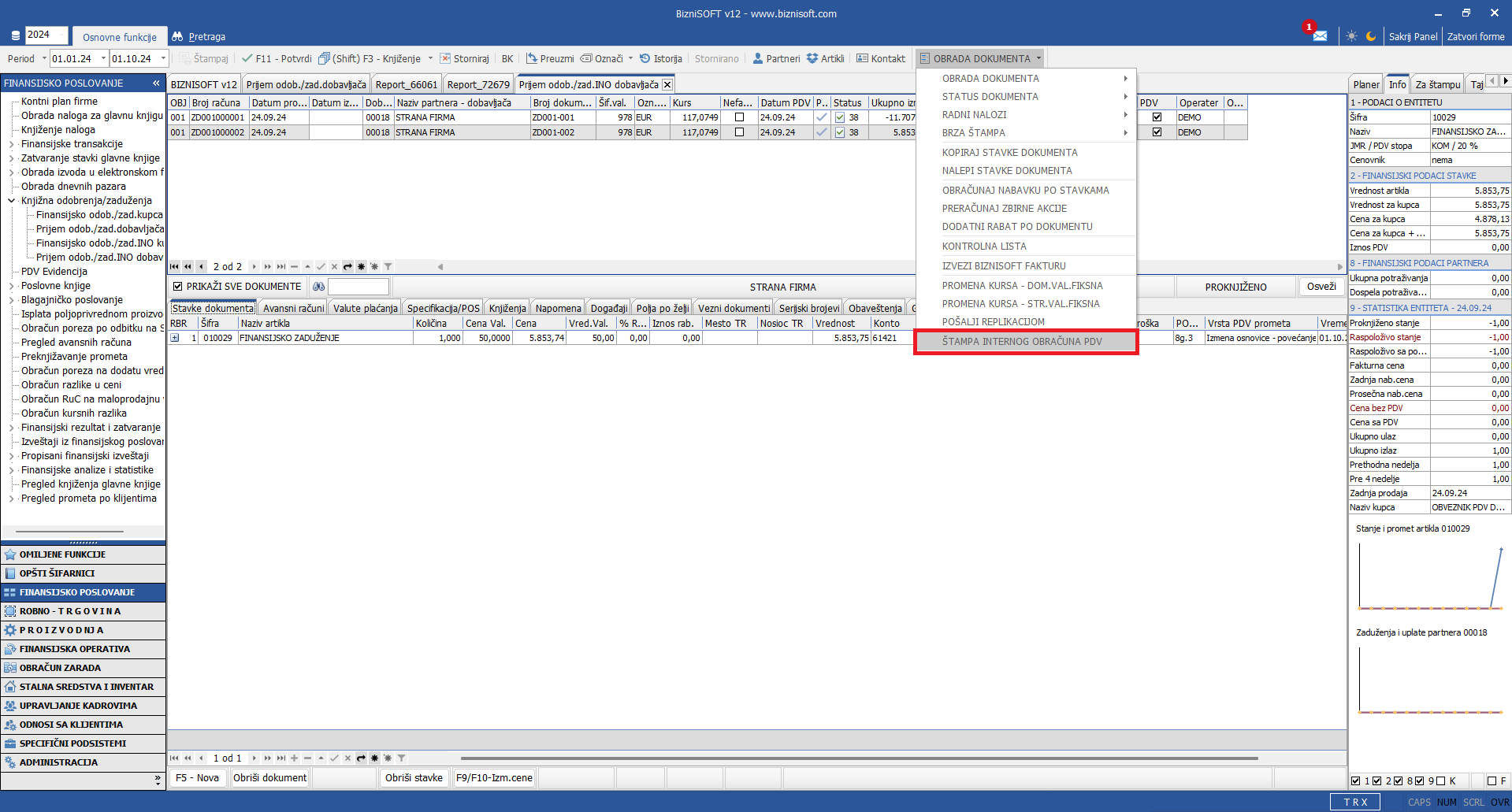Toggle Nefa checkbox for ZD001000001 row
This screenshot has height=812, width=1512.
coord(739,117)
